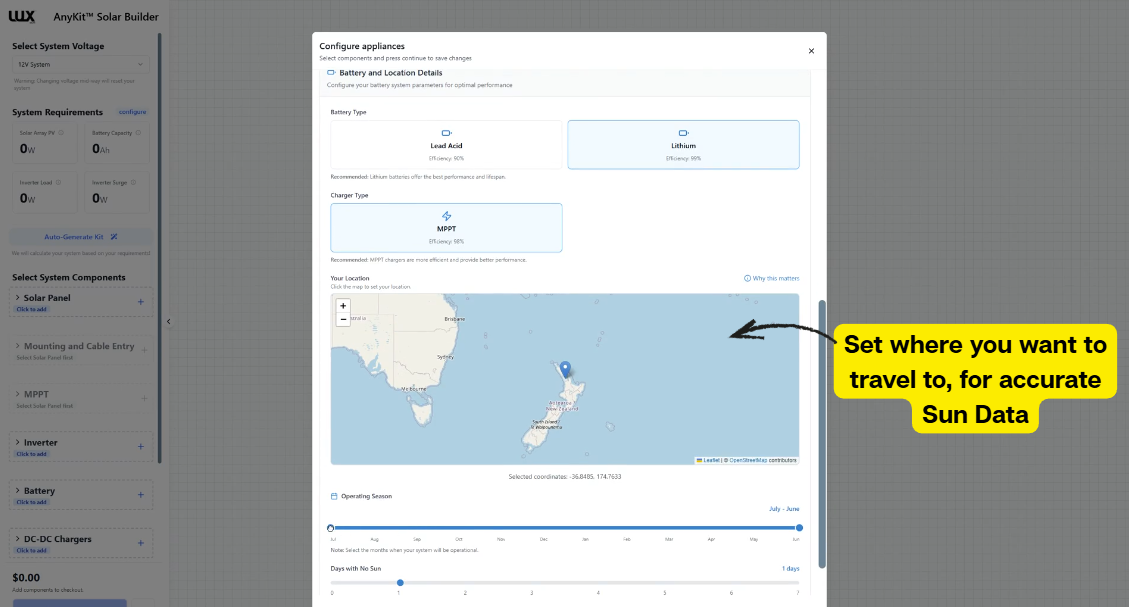Collapse the sidebar with the arrow handle
The height and width of the screenshot is (607, 1129).
point(168,321)
